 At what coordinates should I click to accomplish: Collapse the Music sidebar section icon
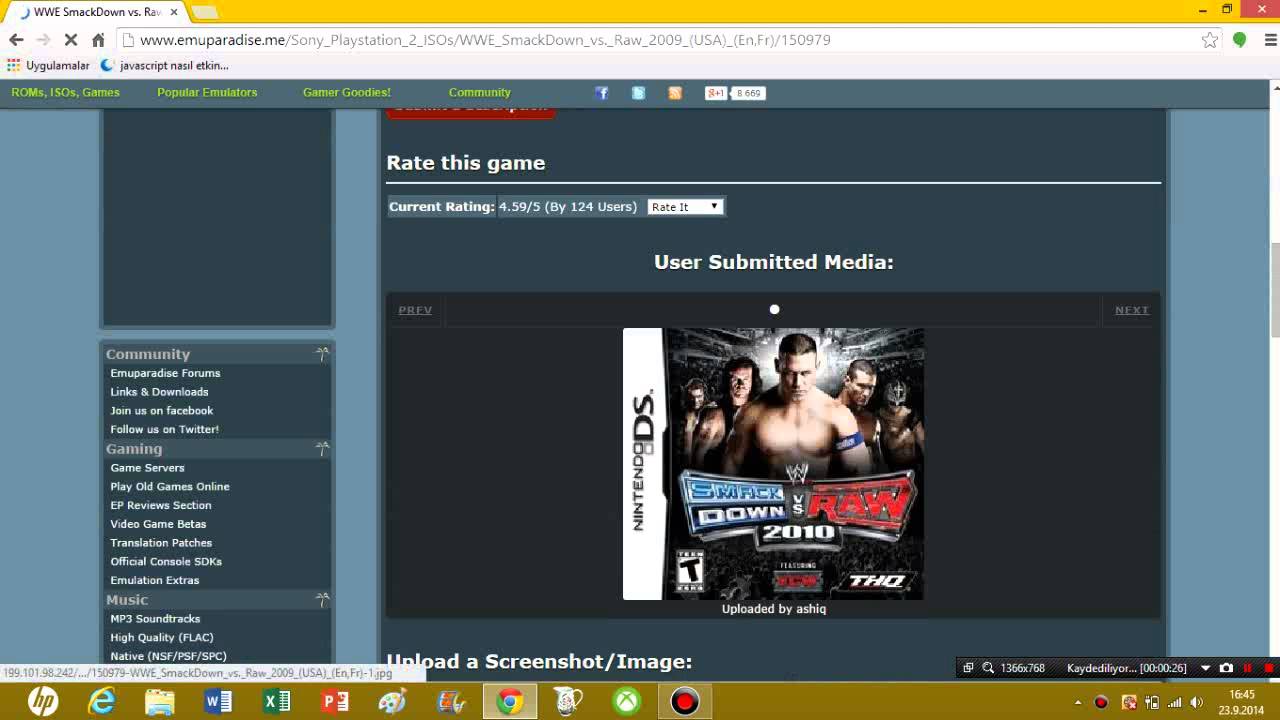click(x=322, y=599)
